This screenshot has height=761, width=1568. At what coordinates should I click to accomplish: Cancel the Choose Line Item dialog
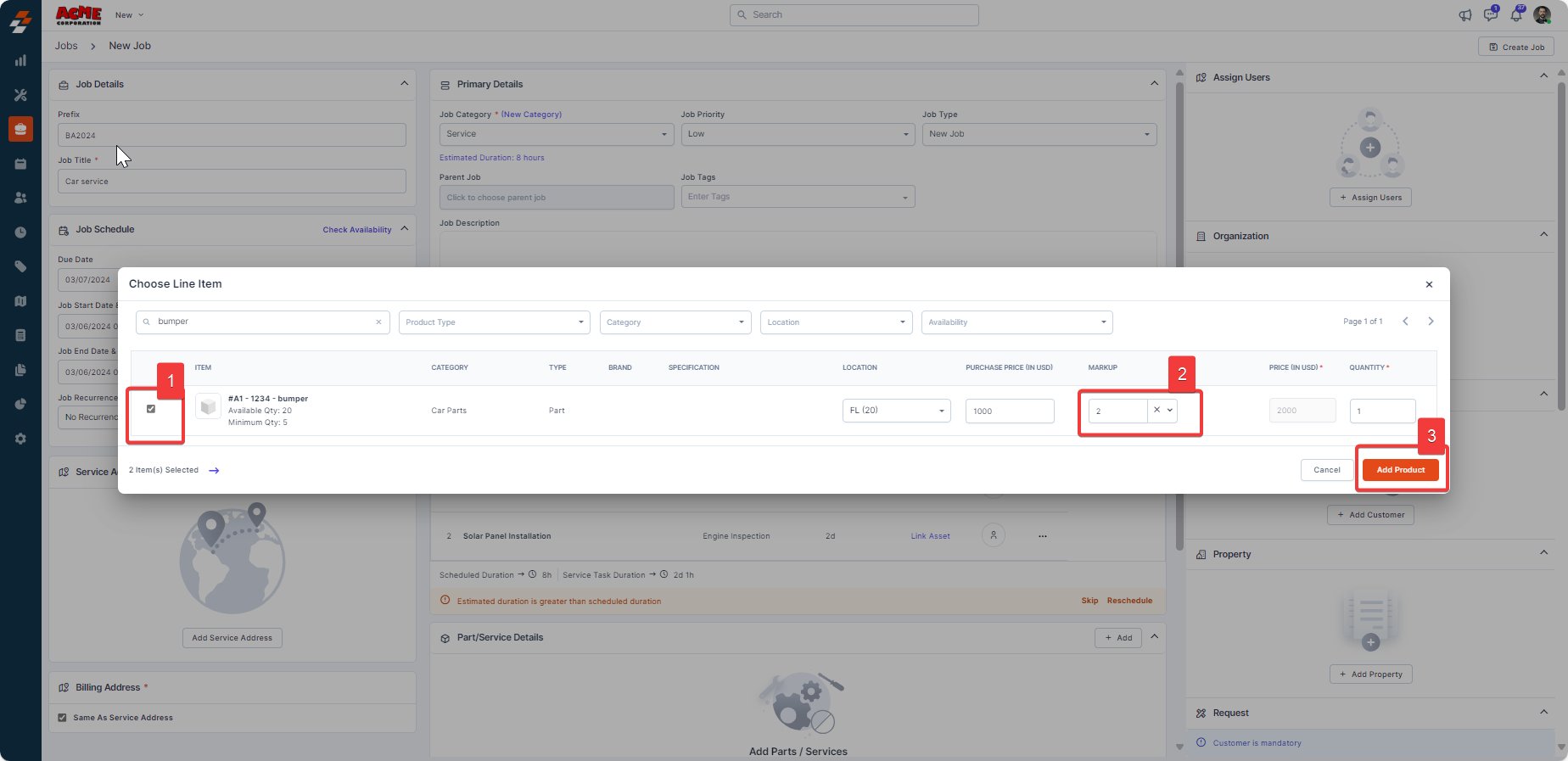coord(1326,470)
